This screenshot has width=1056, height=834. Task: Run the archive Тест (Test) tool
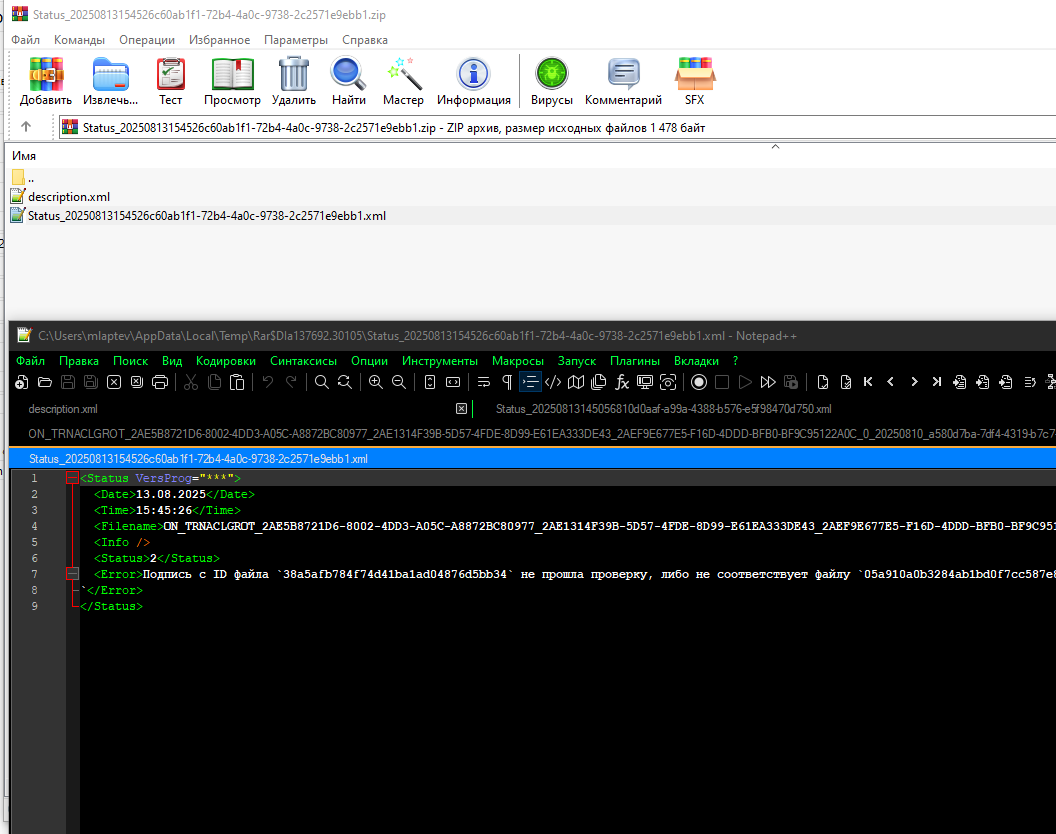170,74
